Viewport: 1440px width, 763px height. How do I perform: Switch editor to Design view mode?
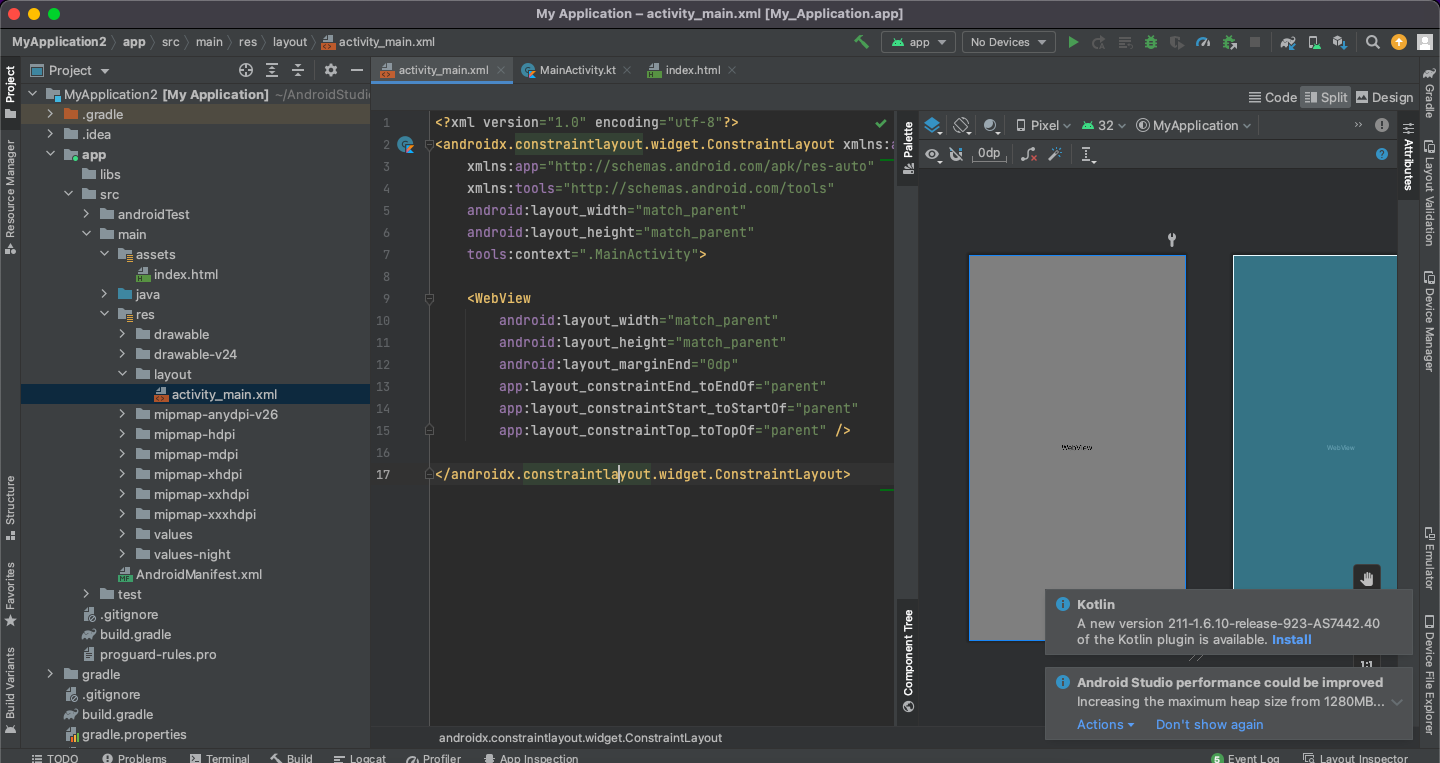point(1384,97)
